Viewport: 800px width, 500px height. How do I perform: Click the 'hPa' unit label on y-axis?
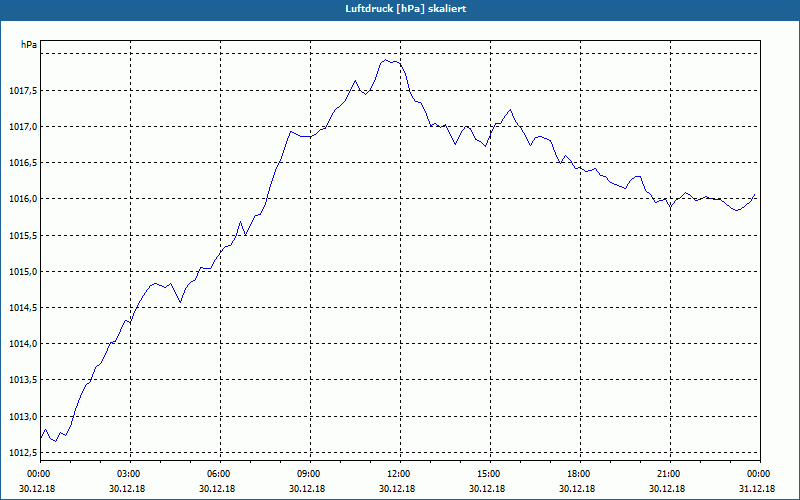(x=29, y=45)
